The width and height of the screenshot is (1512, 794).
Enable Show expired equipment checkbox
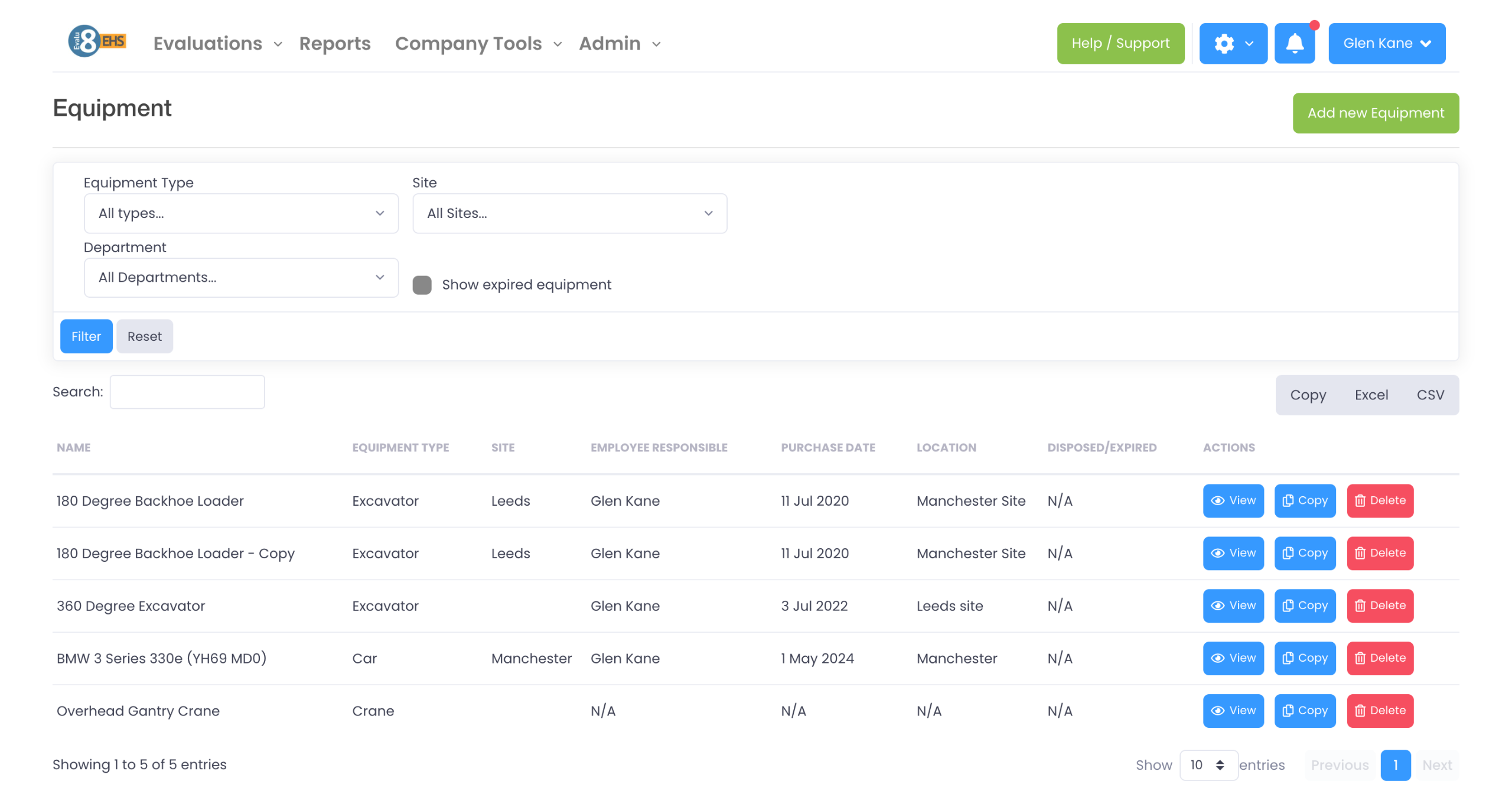coord(422,285)
